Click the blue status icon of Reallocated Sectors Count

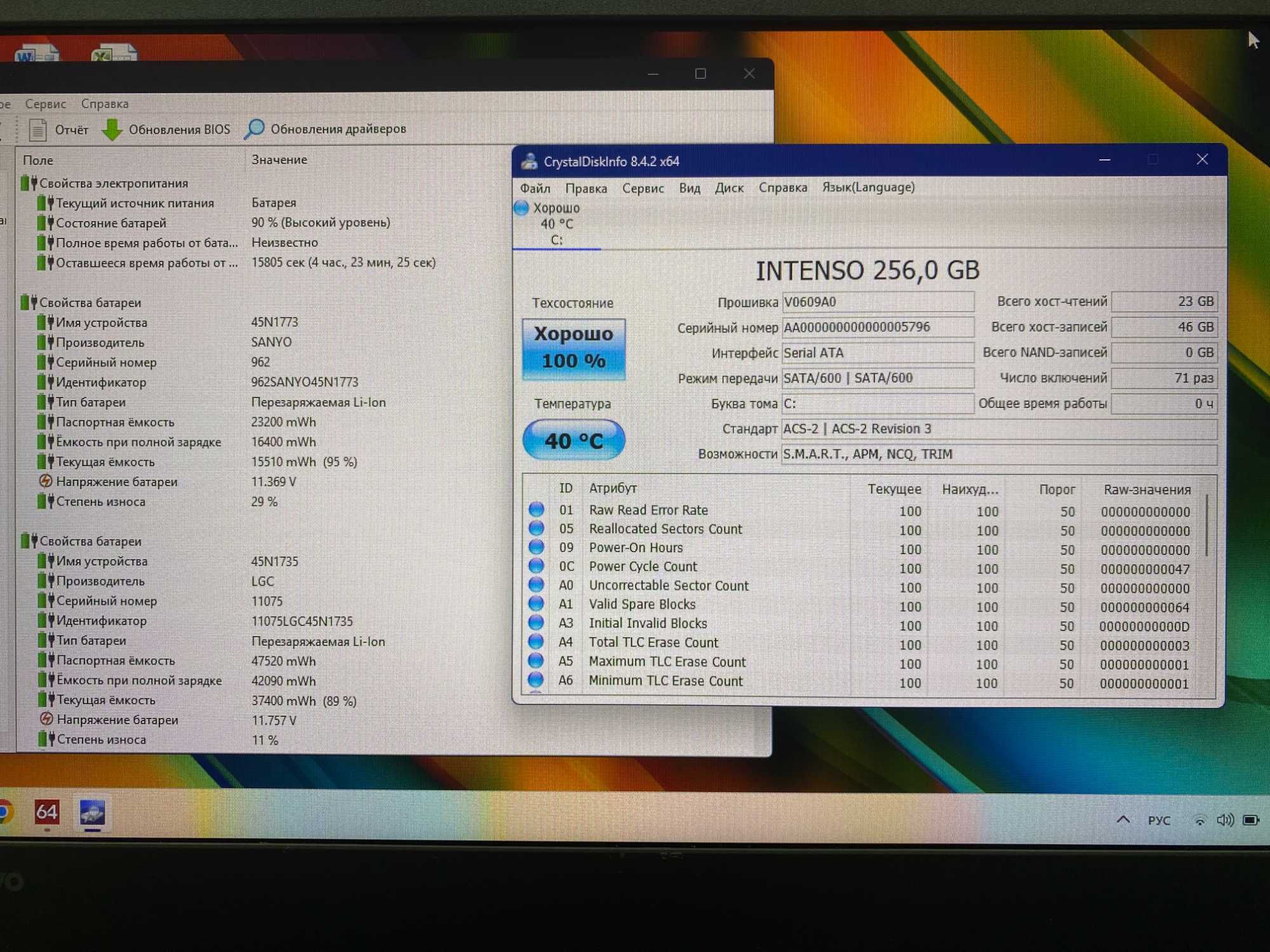pos(537,528)
